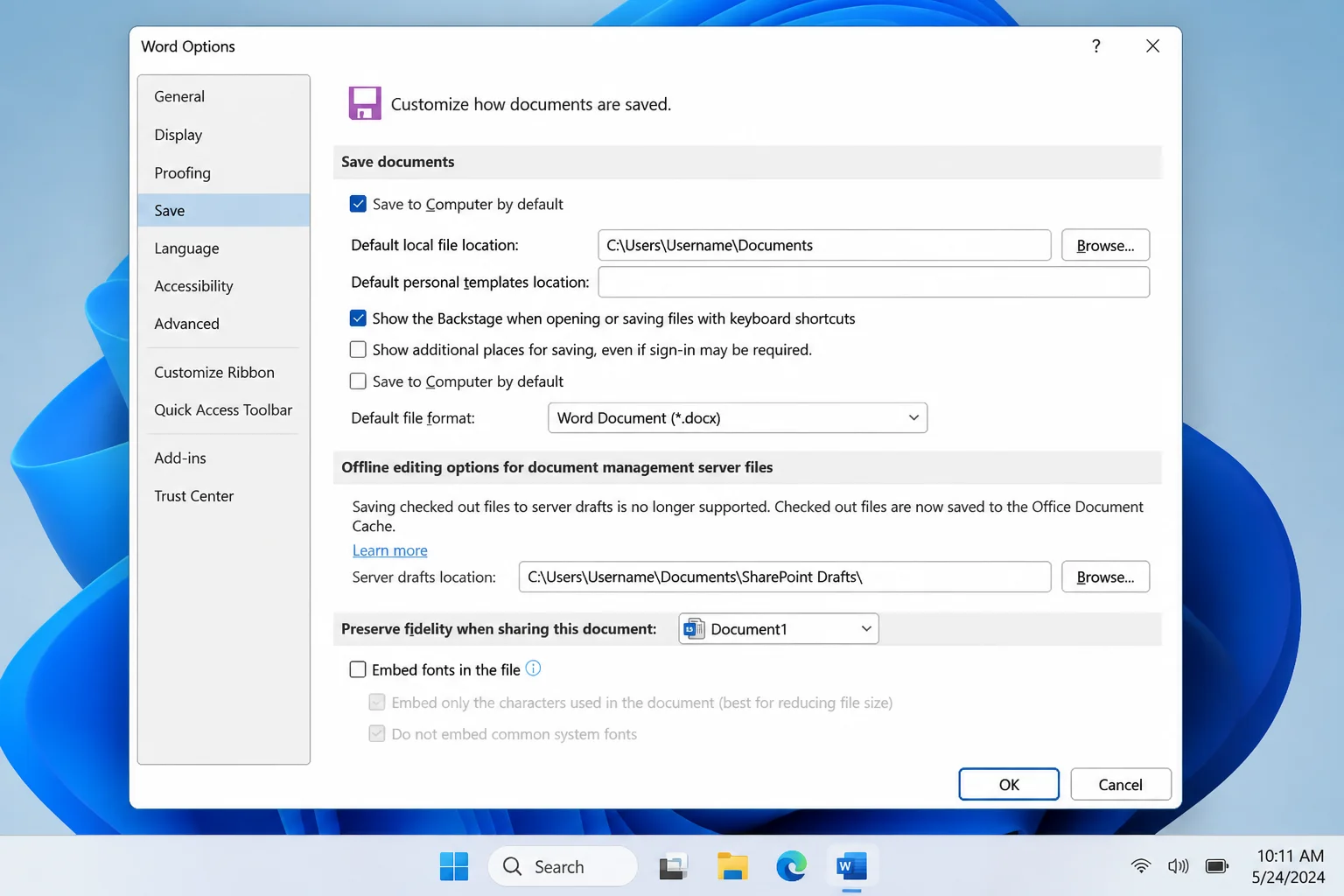Uncheck first Save to Computer by default

[x=358, y=204]
